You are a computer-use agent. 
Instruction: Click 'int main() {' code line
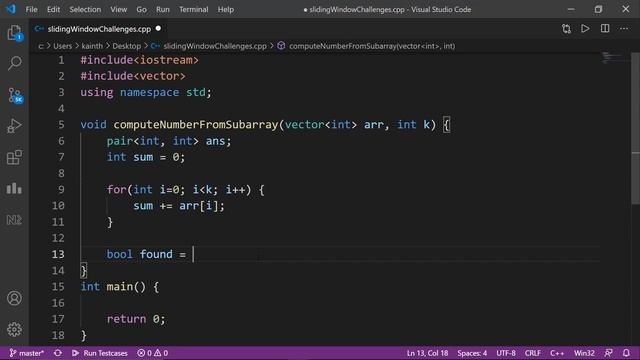pos(120,287)
